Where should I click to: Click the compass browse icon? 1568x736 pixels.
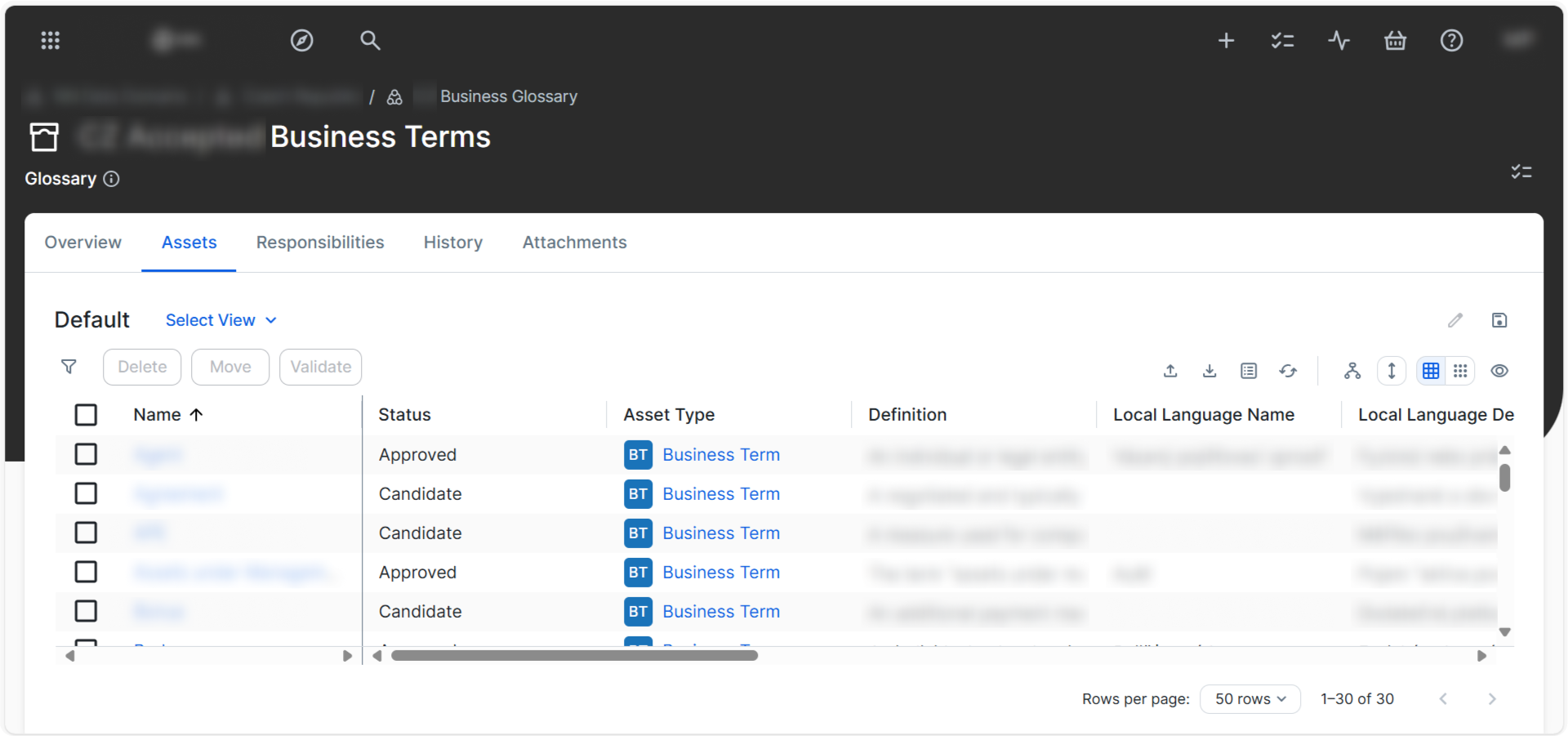(x=302, y=40)
